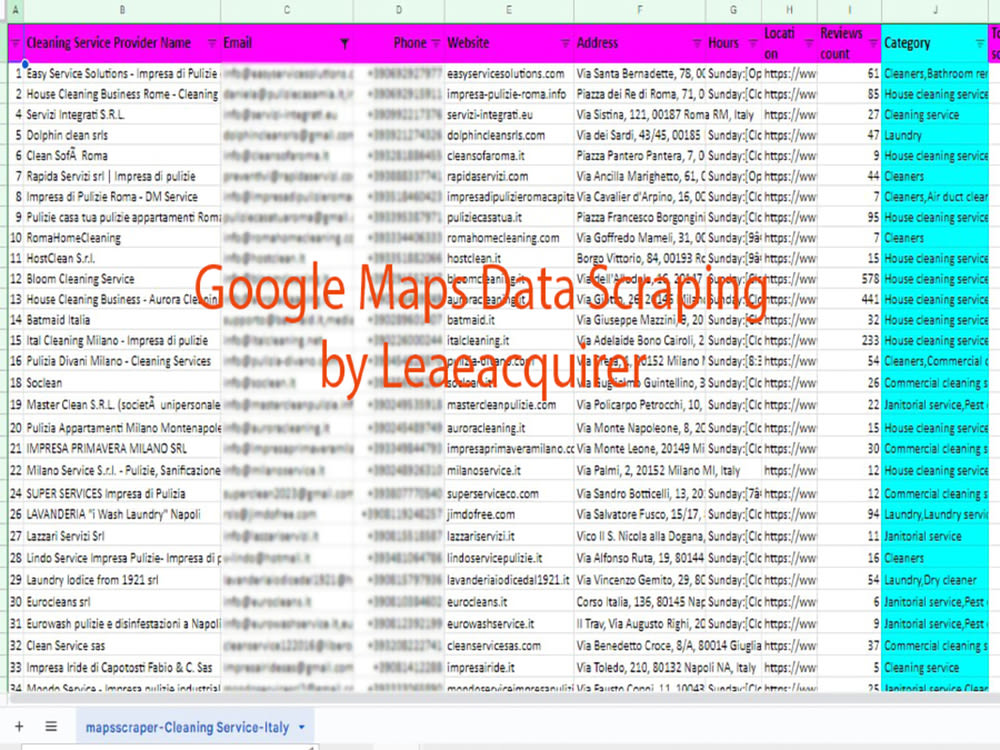The height and width of the screenshot is (750, 1000).
Task: Click reviews count cell '578'
Action: [849, 279]
